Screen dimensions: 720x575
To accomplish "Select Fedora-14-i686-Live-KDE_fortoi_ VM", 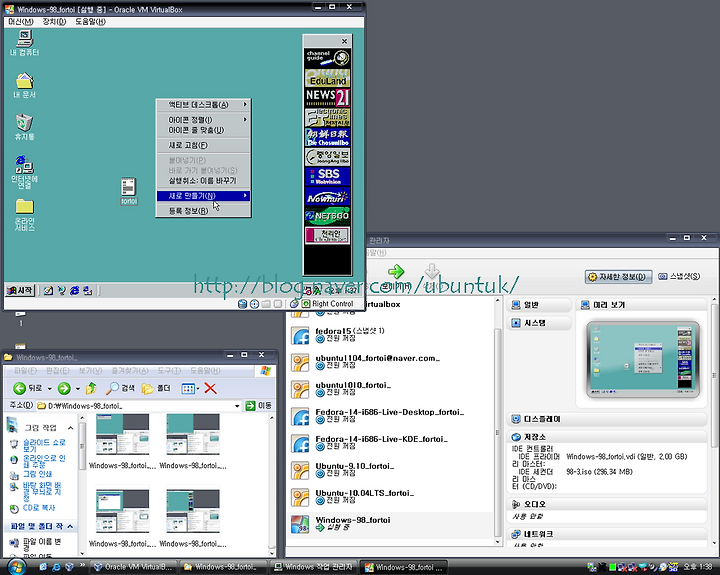I will pyautogui.click(x=390, y=444).
